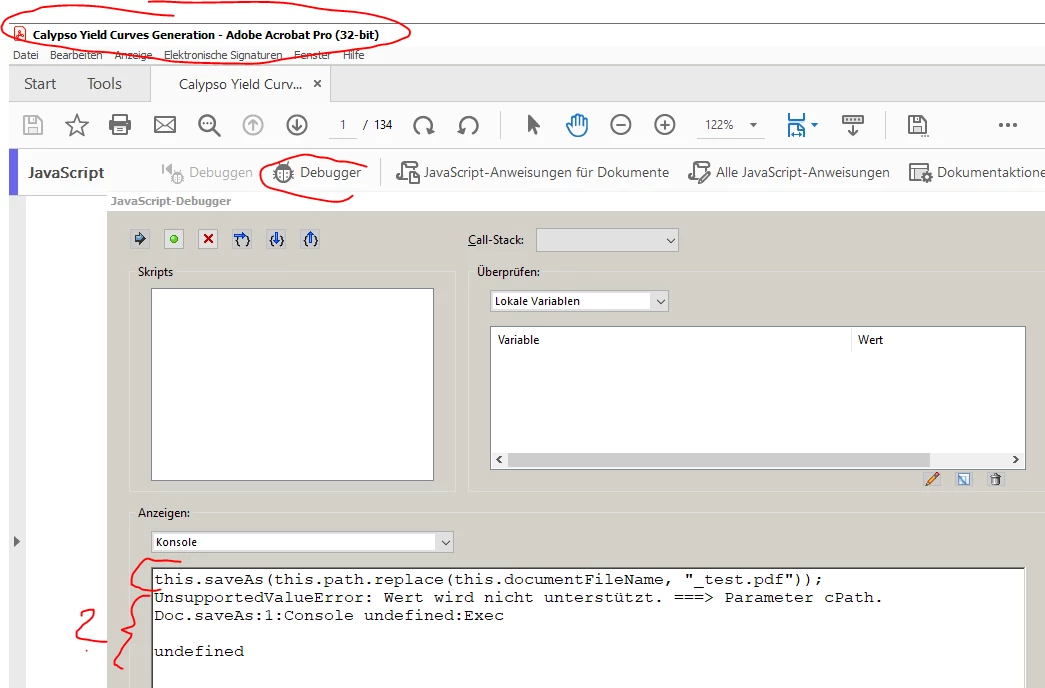The height and width of the screenshot is (688, 1045).
Task: Edit variable with the pencil icon
Action: point(932,479)
